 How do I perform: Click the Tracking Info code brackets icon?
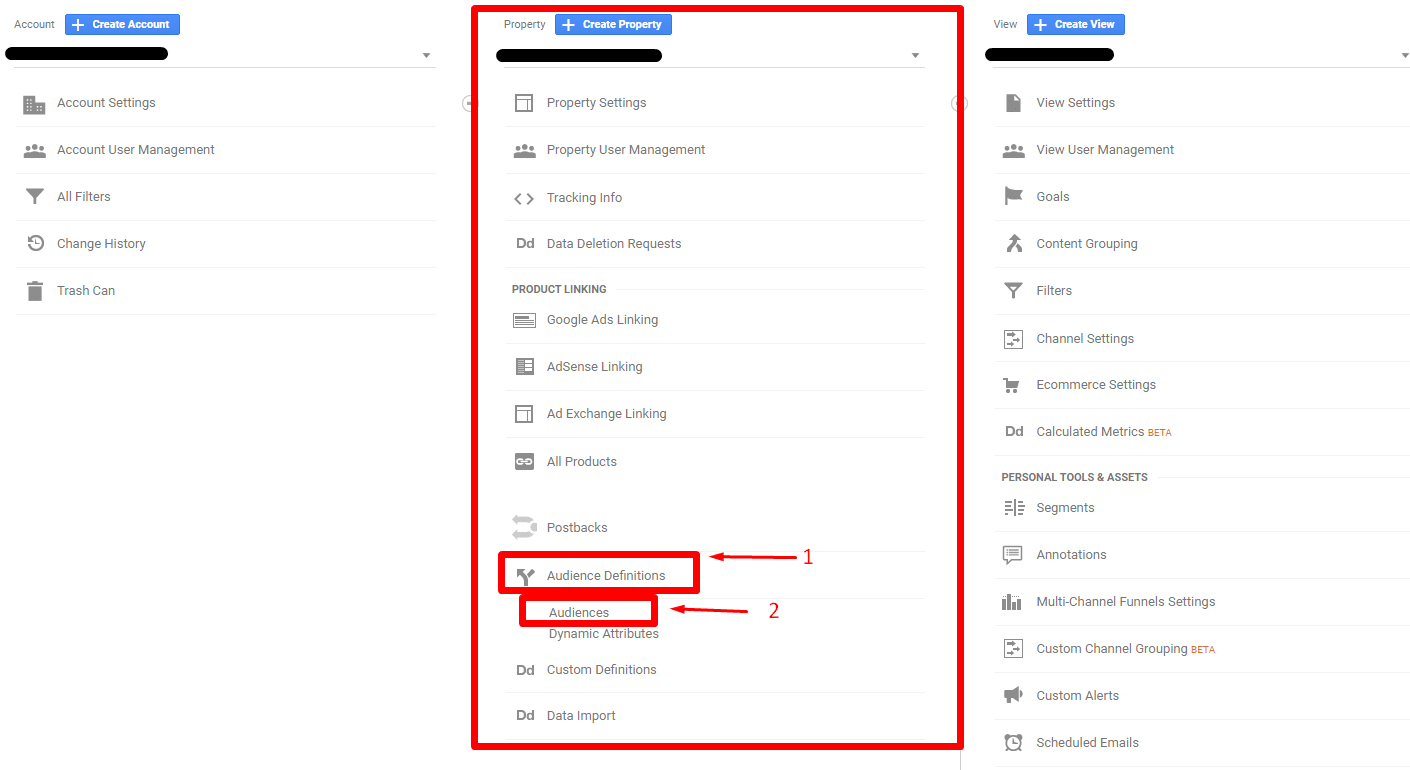524,198
